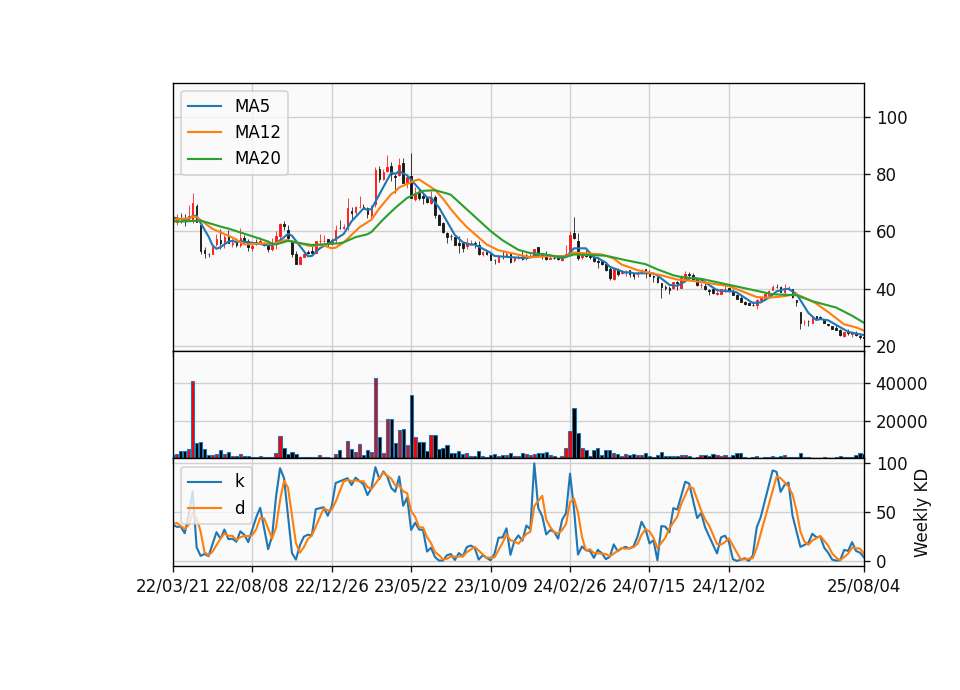Viewport: 960px width, 690px height.
Task: Select the 22/03/21 date tick label
Action: (x=173, y=586)
